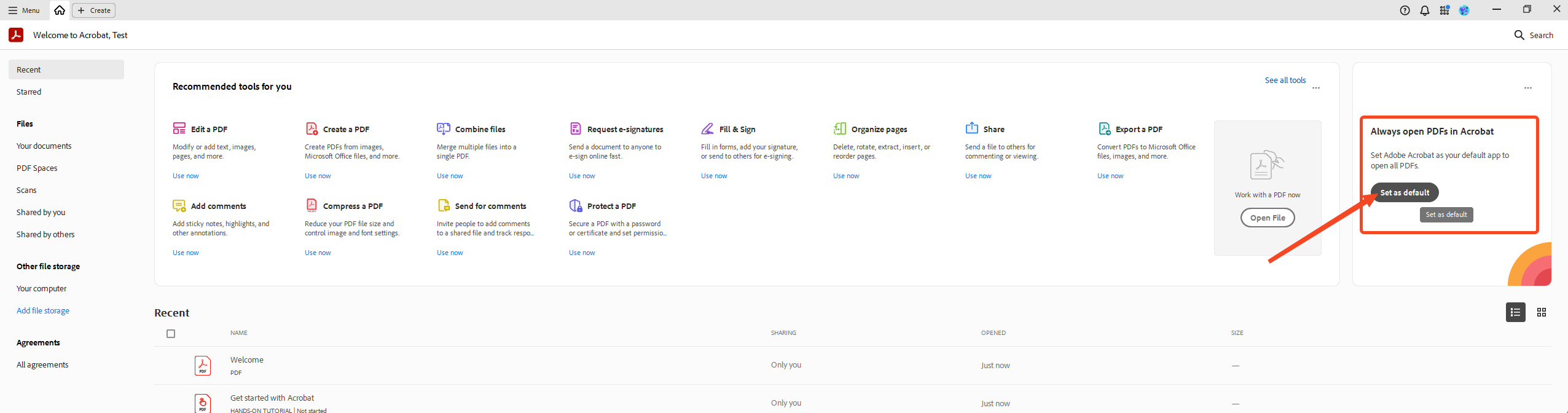Open the Welcome PDF file row

tap(853, 365)
